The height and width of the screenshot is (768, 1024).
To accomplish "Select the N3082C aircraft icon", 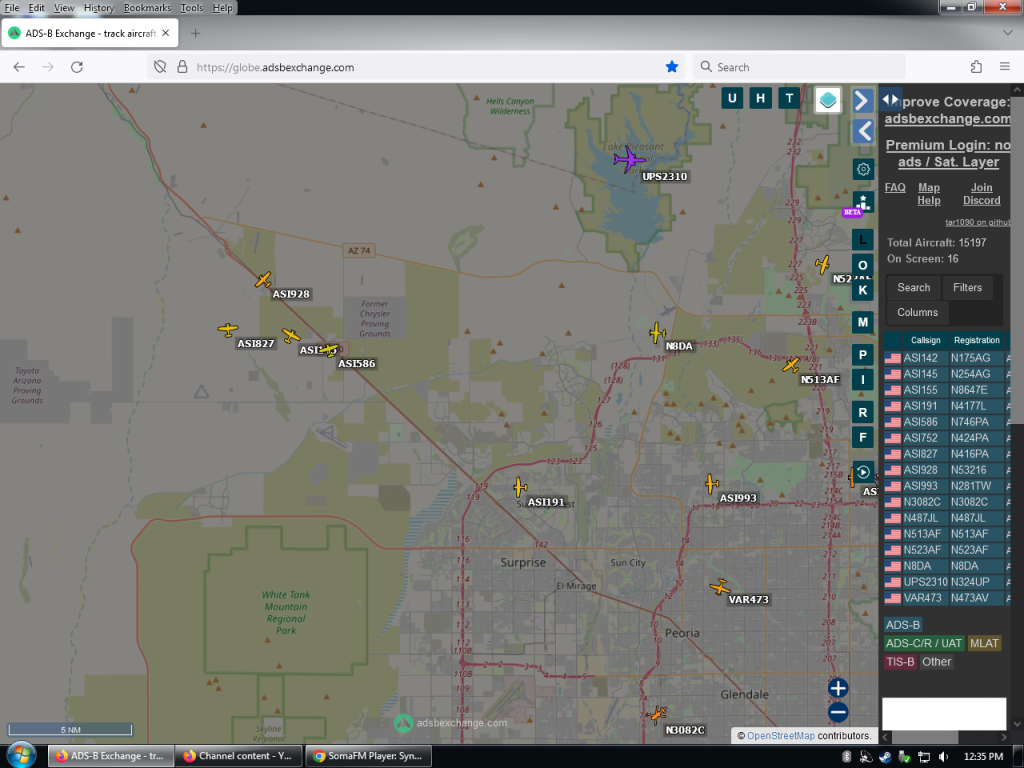I will click(x=657, y=714).
